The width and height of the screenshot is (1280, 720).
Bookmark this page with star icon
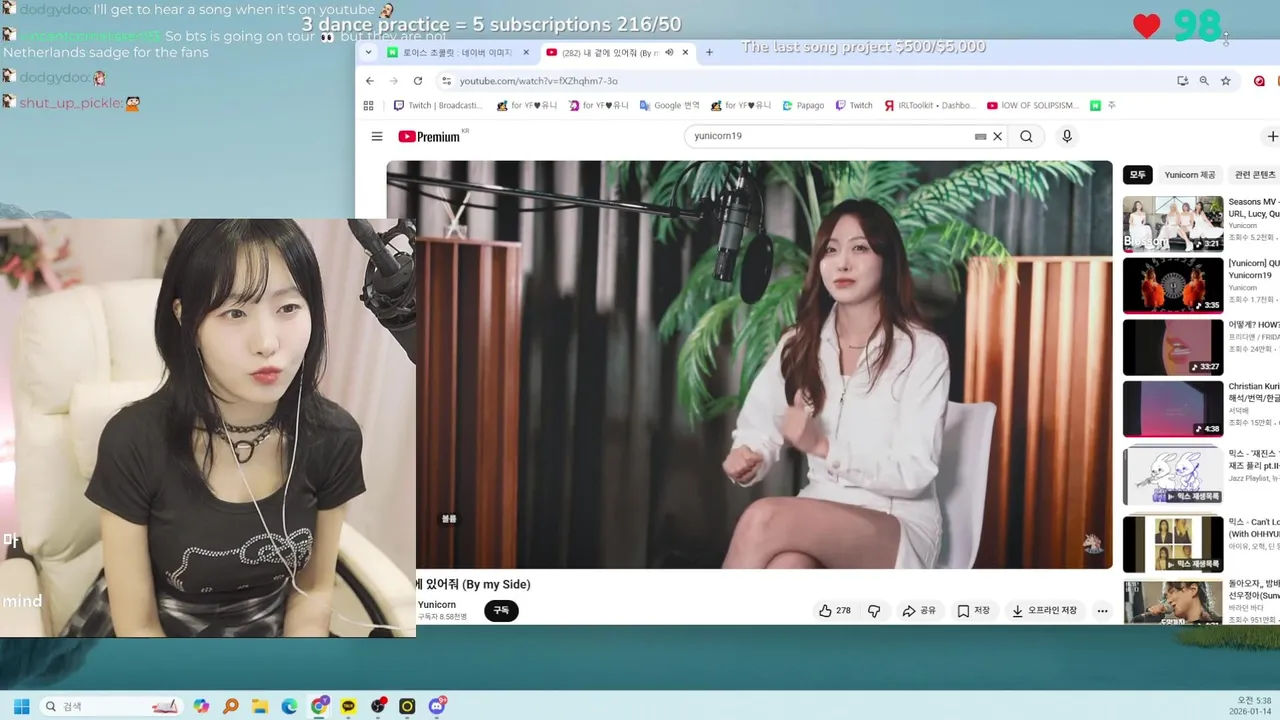(x=1225, y=81)
